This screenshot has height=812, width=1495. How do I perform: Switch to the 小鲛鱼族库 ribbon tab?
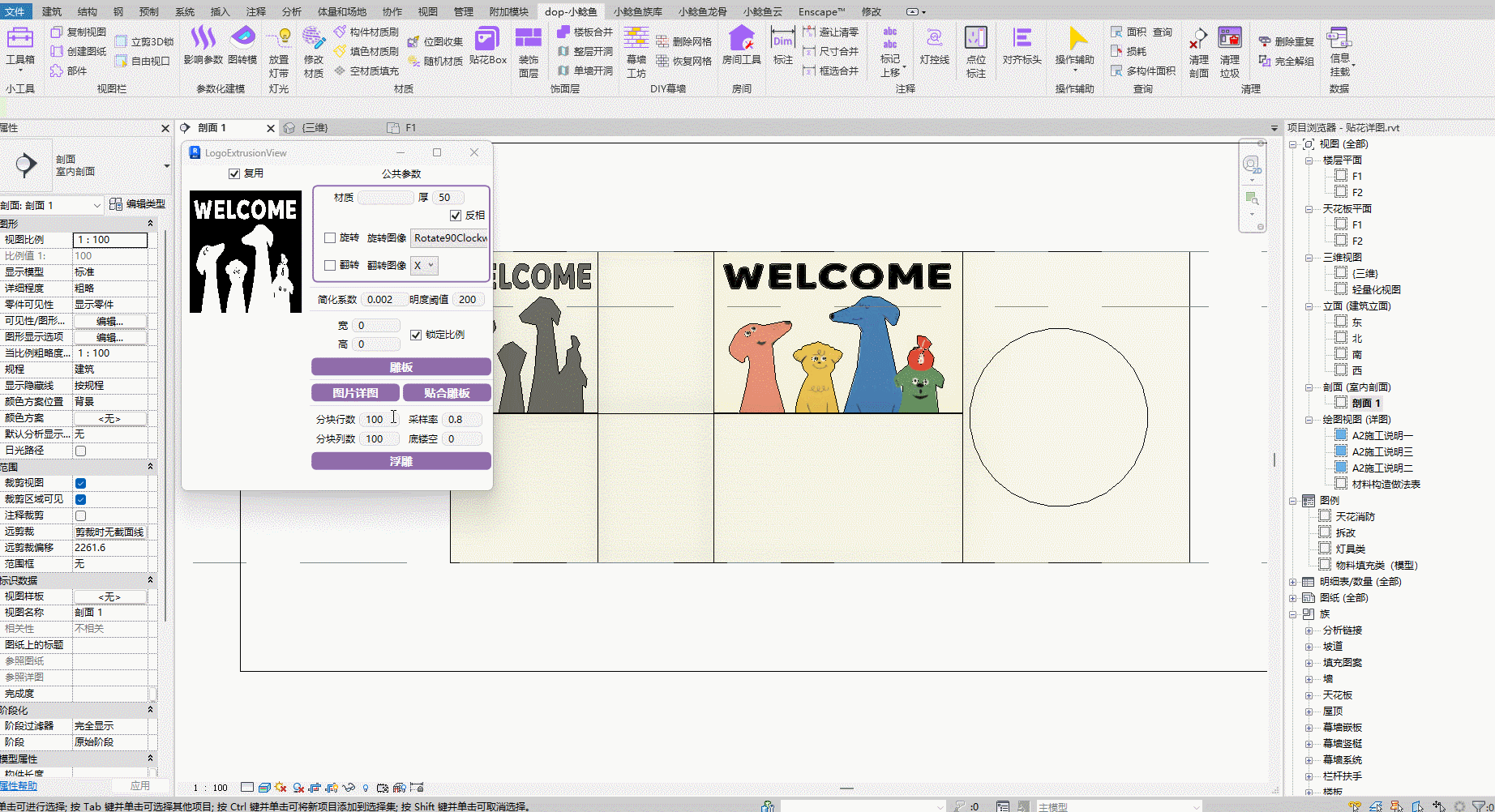638,11
